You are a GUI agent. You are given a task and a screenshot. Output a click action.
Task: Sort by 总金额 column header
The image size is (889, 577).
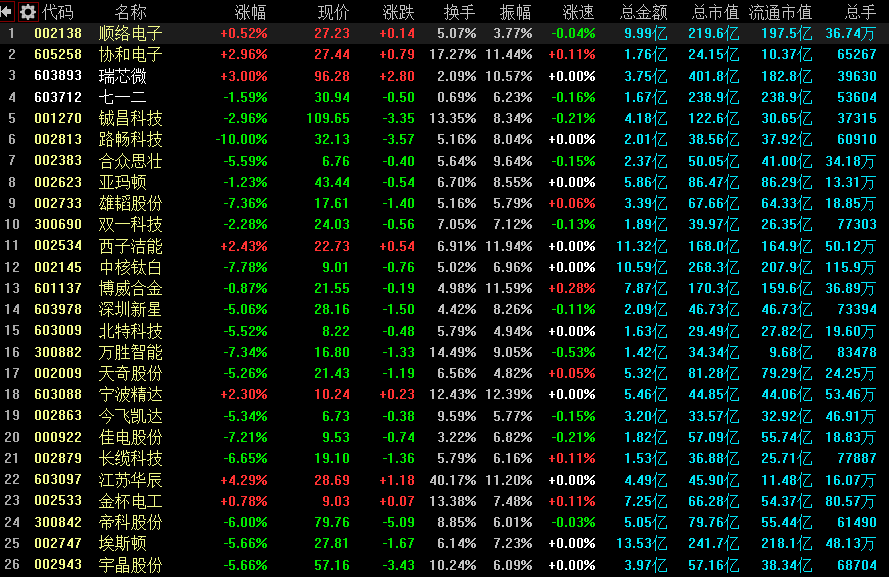[644, 12]
